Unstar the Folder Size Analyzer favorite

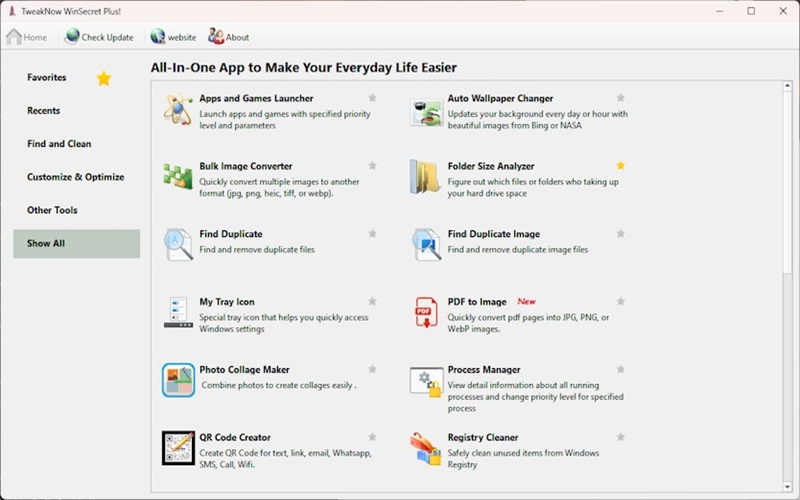(x=620, y=165)
